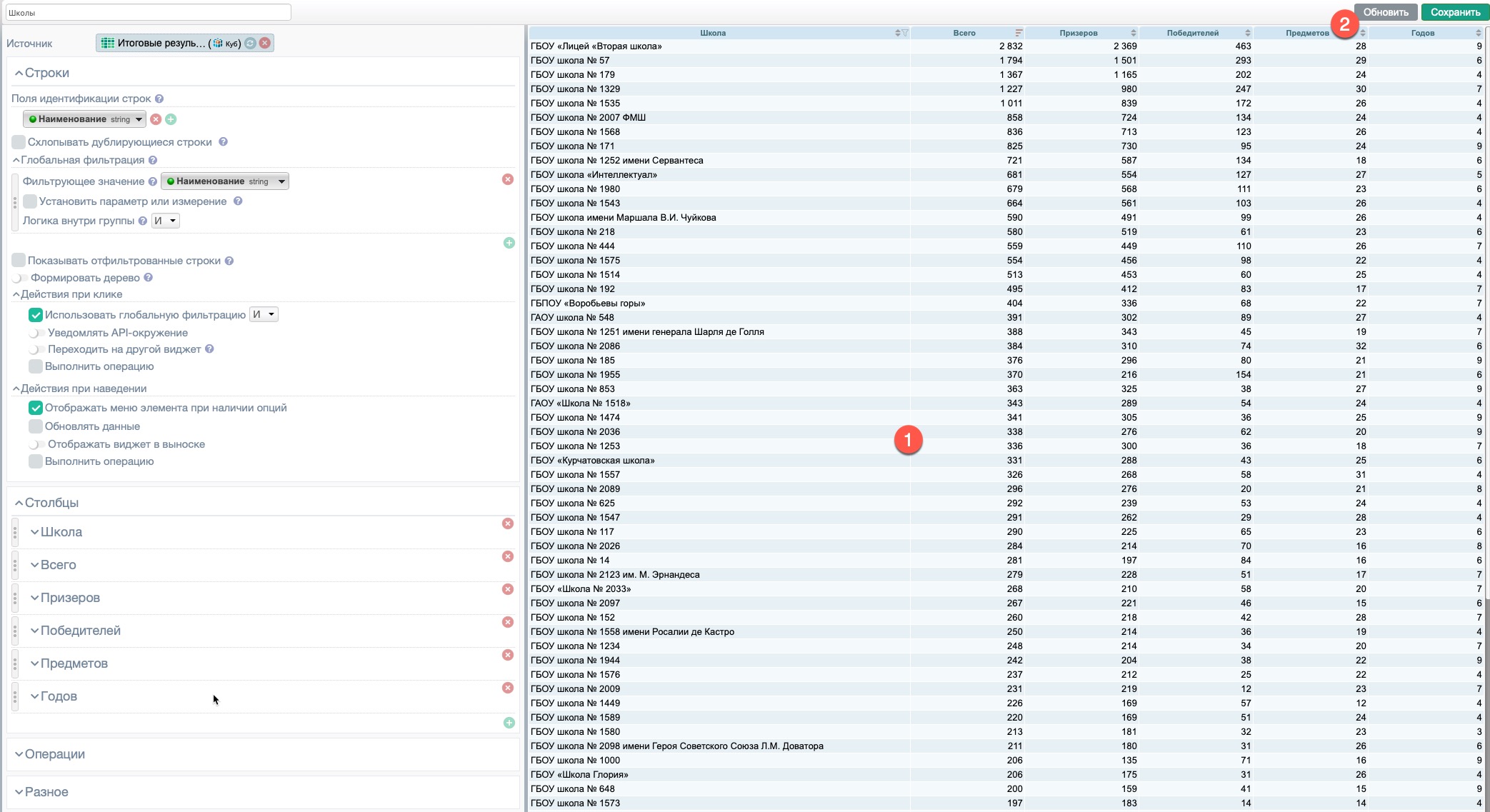Screen dimensions: 1490x812
Task: Remove the source with its red X
Action: (265, 44)
